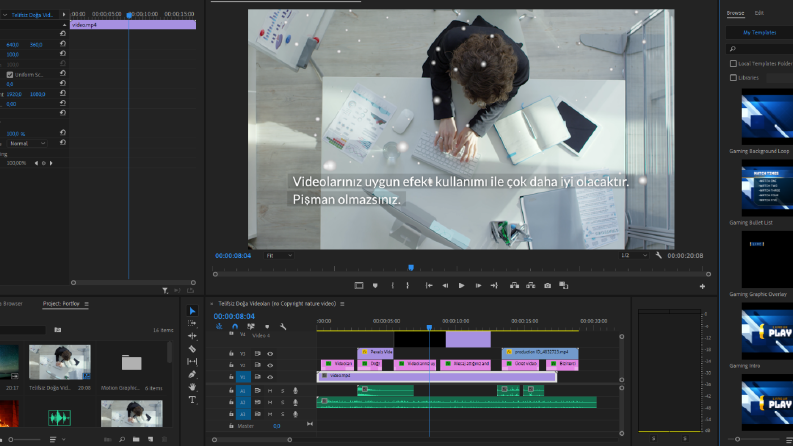Toggle Linked Selection in timeline
Viewport: 793px width, 446px height.
coord(251,327)
